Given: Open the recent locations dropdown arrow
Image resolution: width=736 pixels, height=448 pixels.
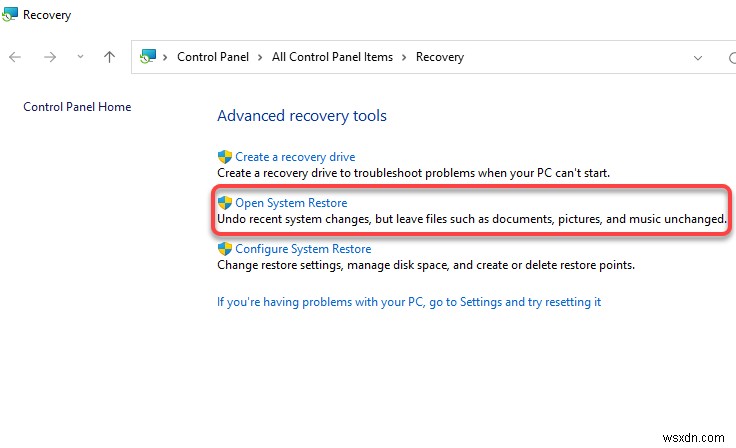Looking at the screenshot, I should (80, 57).
